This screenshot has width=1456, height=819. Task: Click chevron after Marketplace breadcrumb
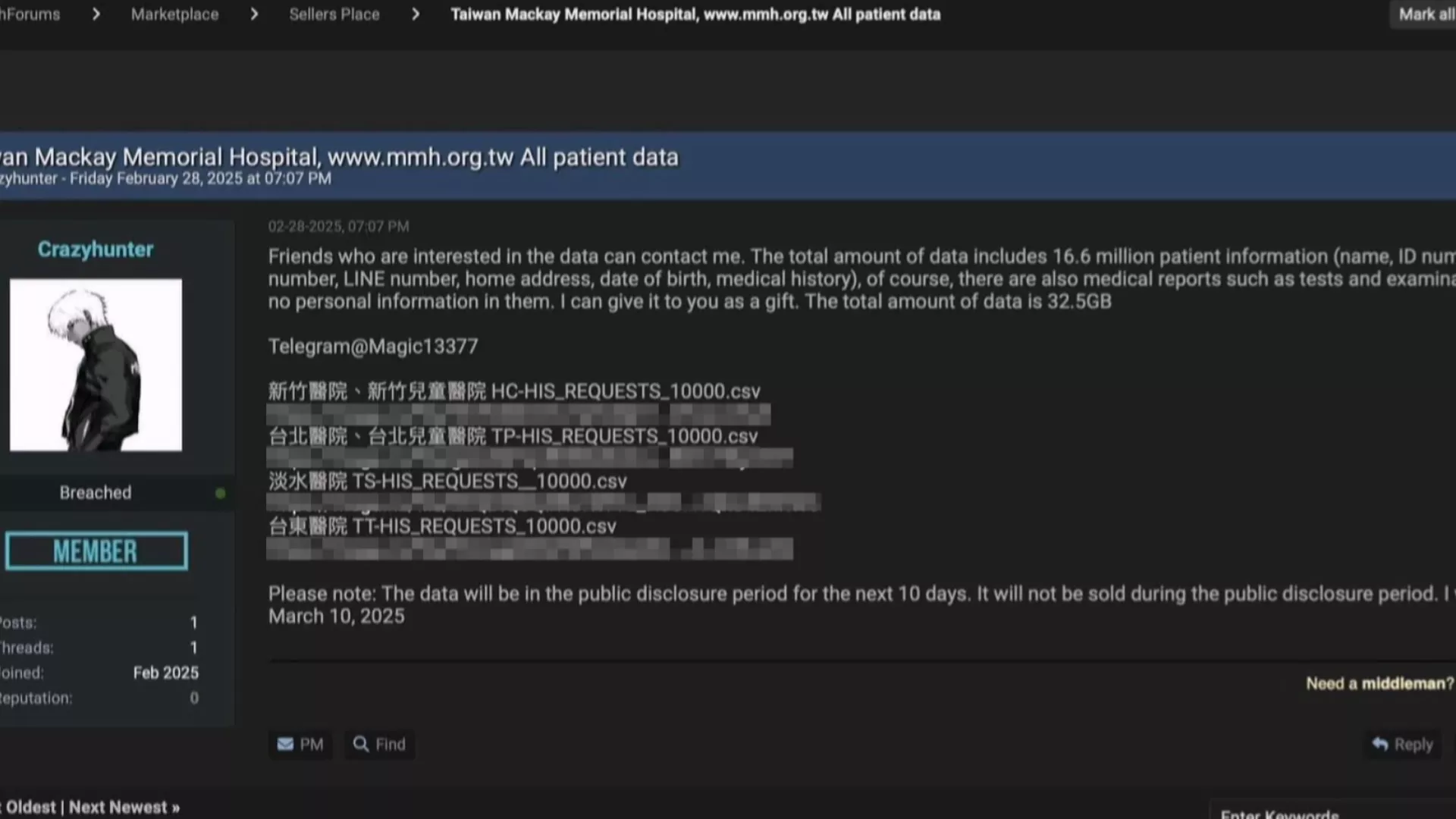click(x=254, y=14)
